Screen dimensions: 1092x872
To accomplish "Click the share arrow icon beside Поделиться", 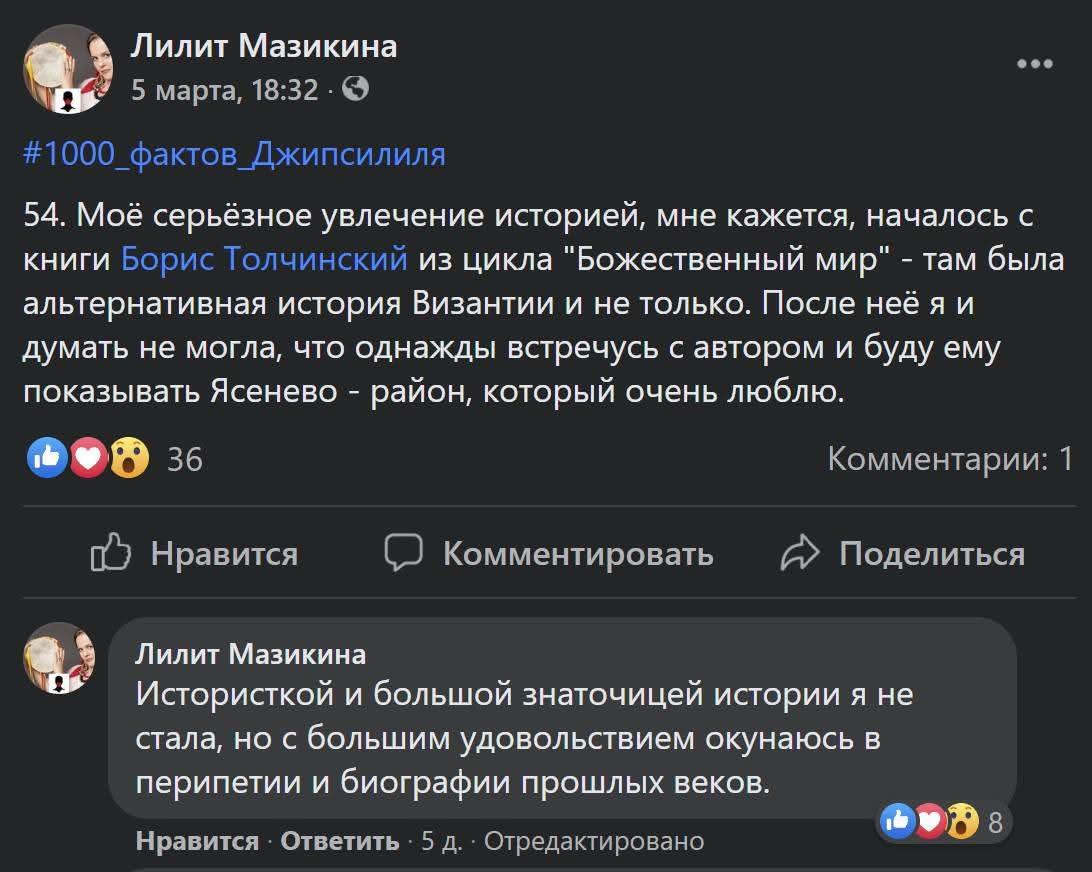I will (x=800, y=553).
